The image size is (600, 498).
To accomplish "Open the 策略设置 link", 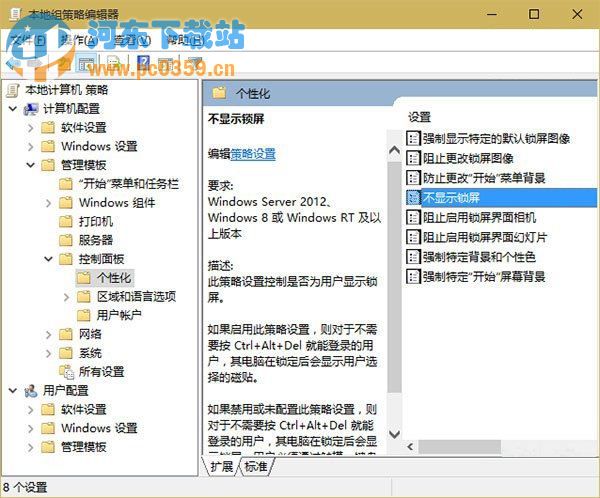I will point(253,154).
